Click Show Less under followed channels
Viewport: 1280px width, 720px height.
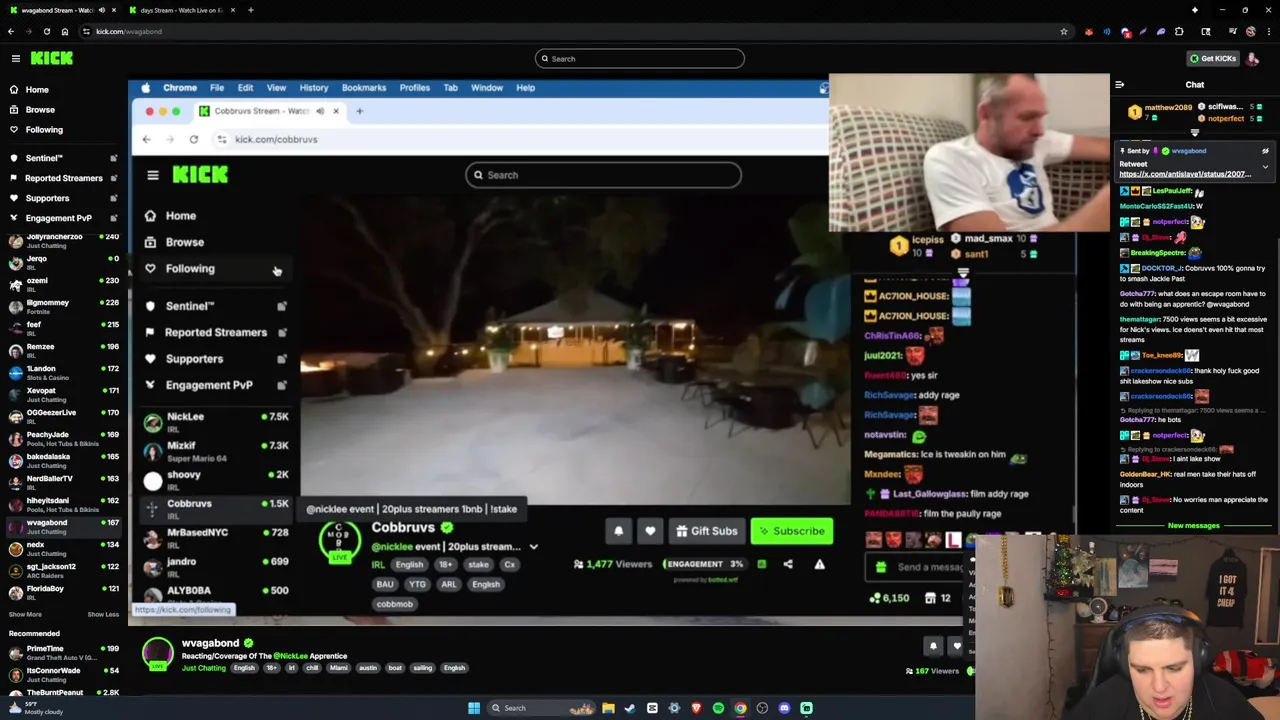pyautogui.click(x=103, y=614)
